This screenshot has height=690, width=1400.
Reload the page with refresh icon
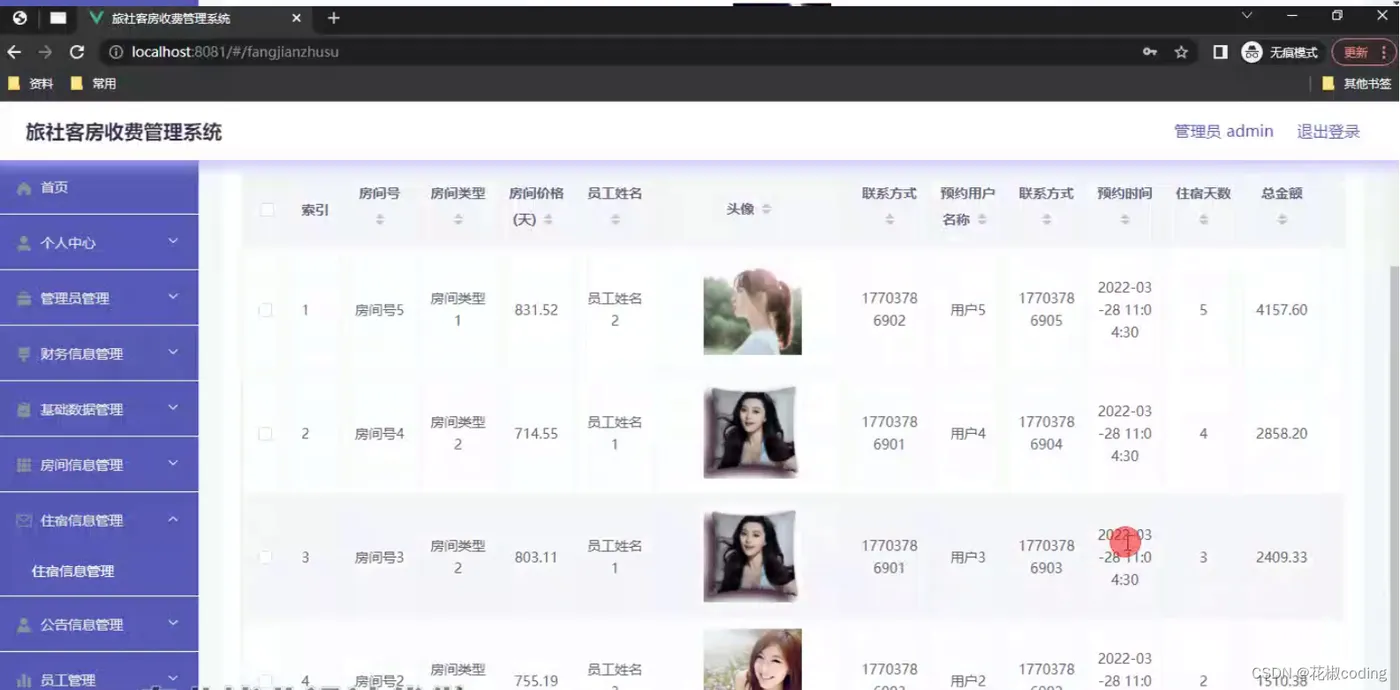[77, 52]
